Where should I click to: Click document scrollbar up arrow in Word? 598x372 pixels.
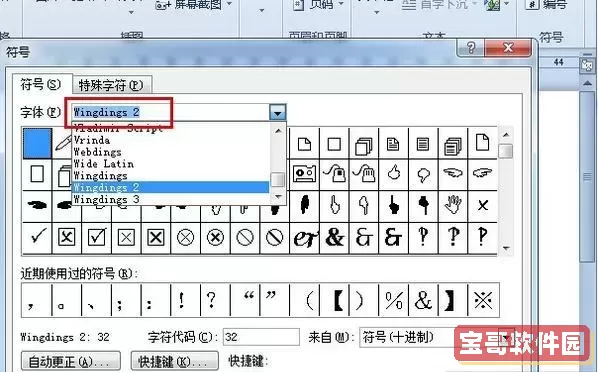point(587,83)
